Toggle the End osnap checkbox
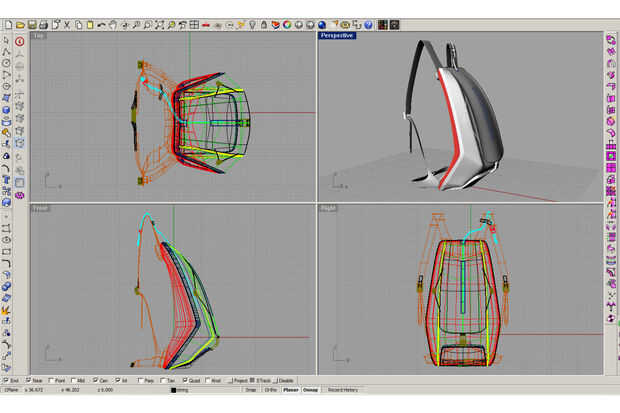The height and width of the screenshot is (413, 620). click(5, 381)
